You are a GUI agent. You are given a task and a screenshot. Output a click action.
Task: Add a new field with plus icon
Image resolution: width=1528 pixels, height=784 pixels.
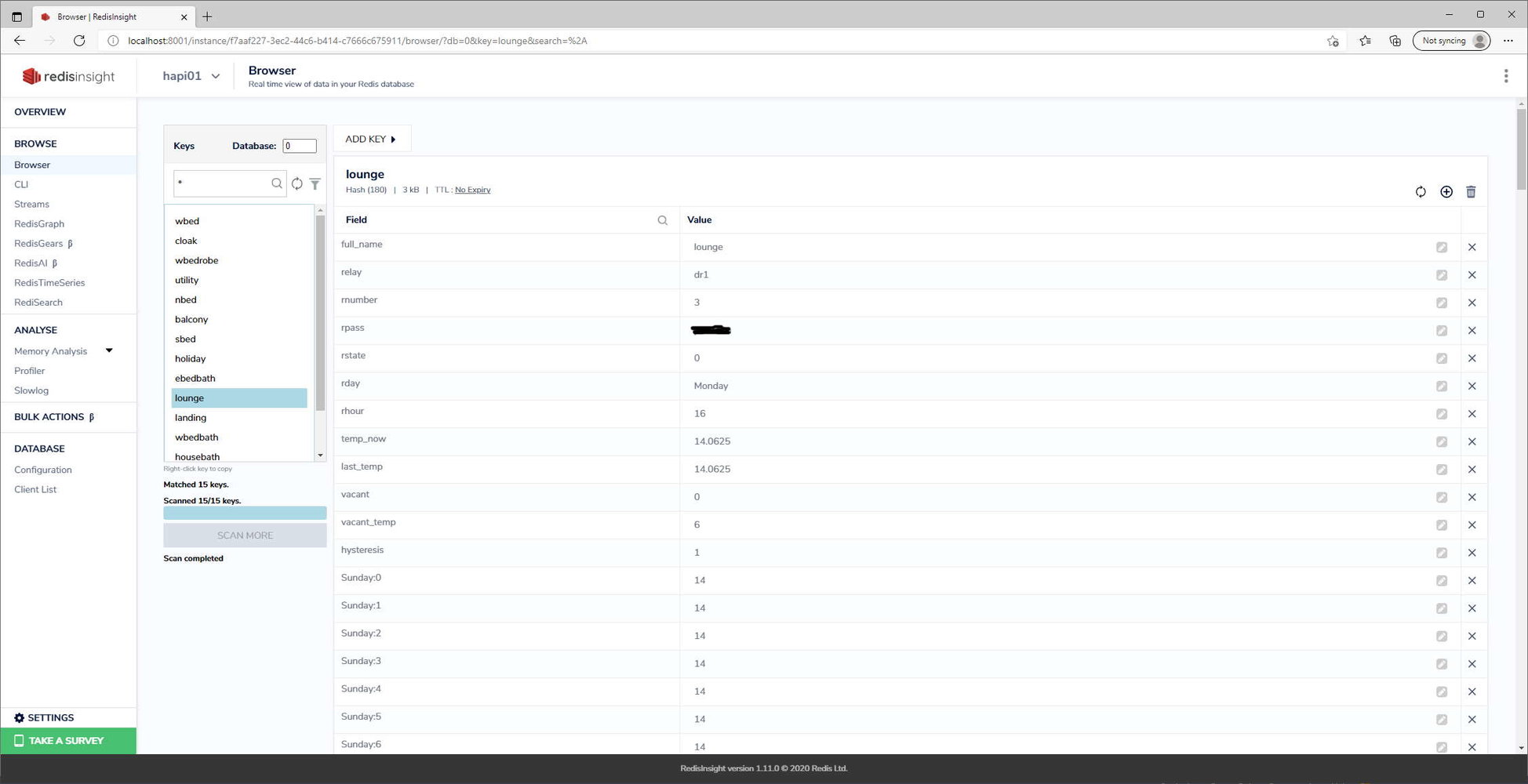click(1446, 192)
